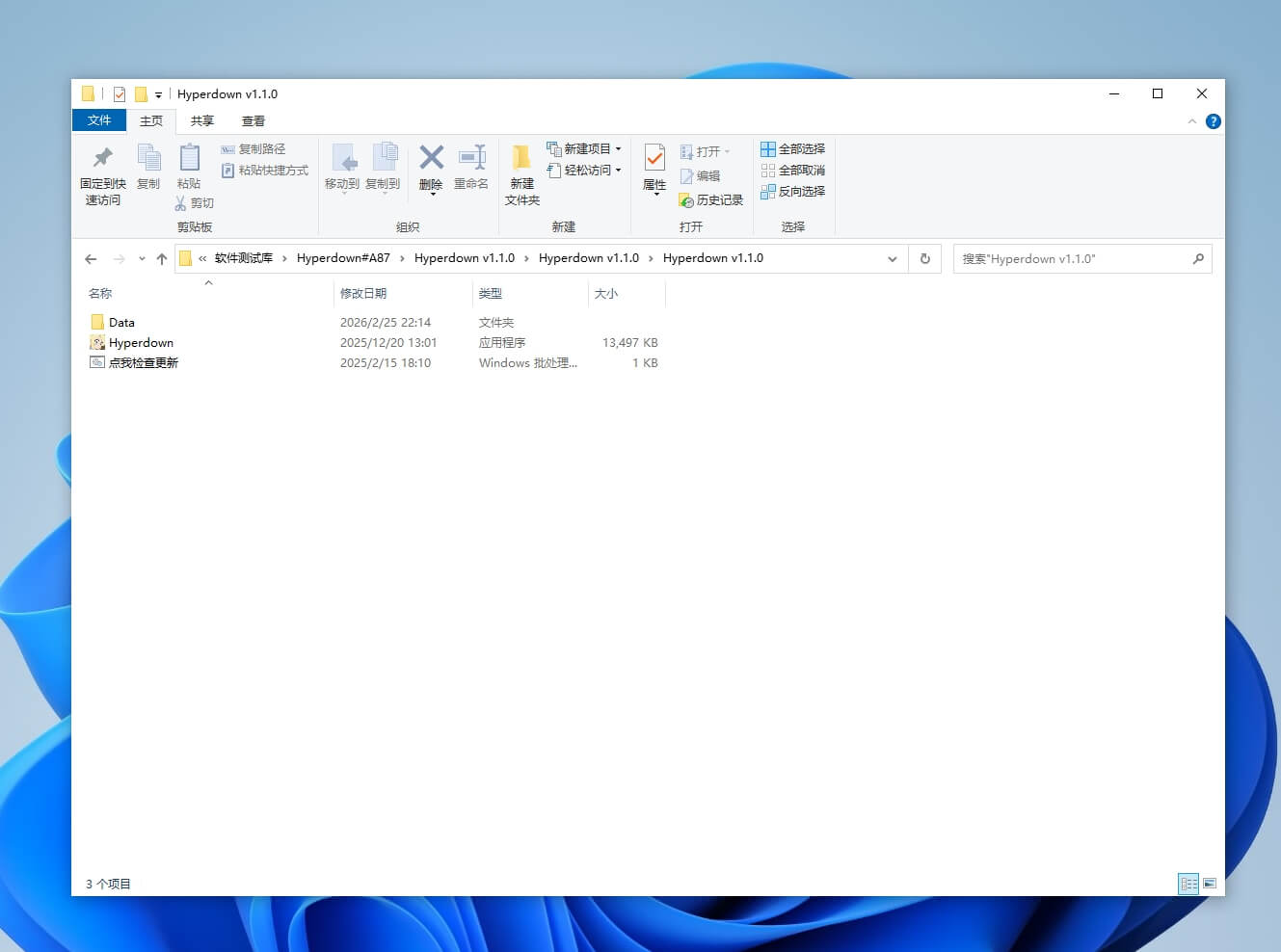
Task: Click Invert Selection (反向选择)
Action: [x=793, y=191]
